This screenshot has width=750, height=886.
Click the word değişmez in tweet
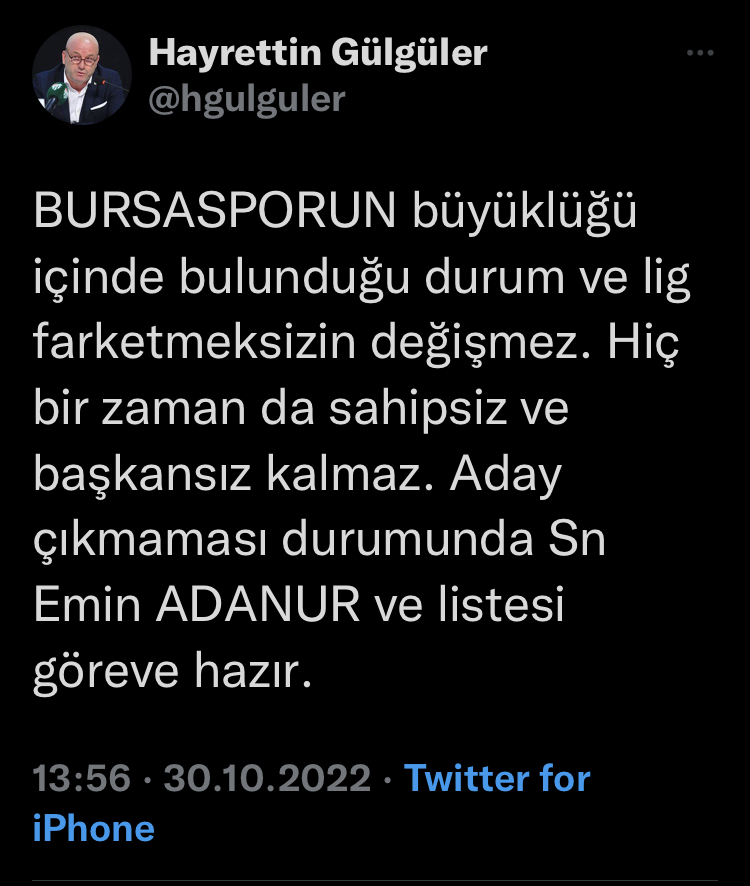(x=480, y=344)
